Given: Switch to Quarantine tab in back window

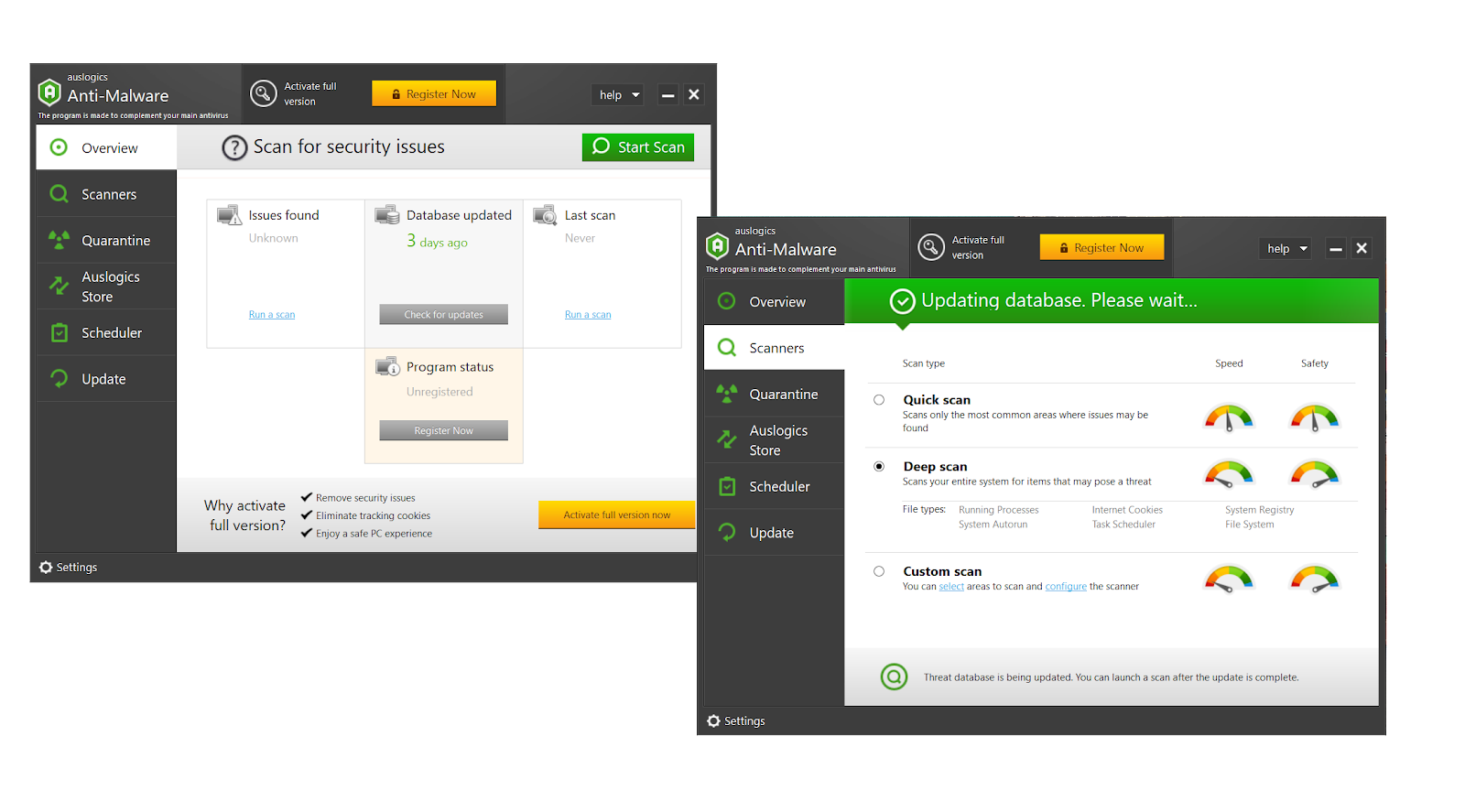Looking at the screenshot, I should pos(106,240).
